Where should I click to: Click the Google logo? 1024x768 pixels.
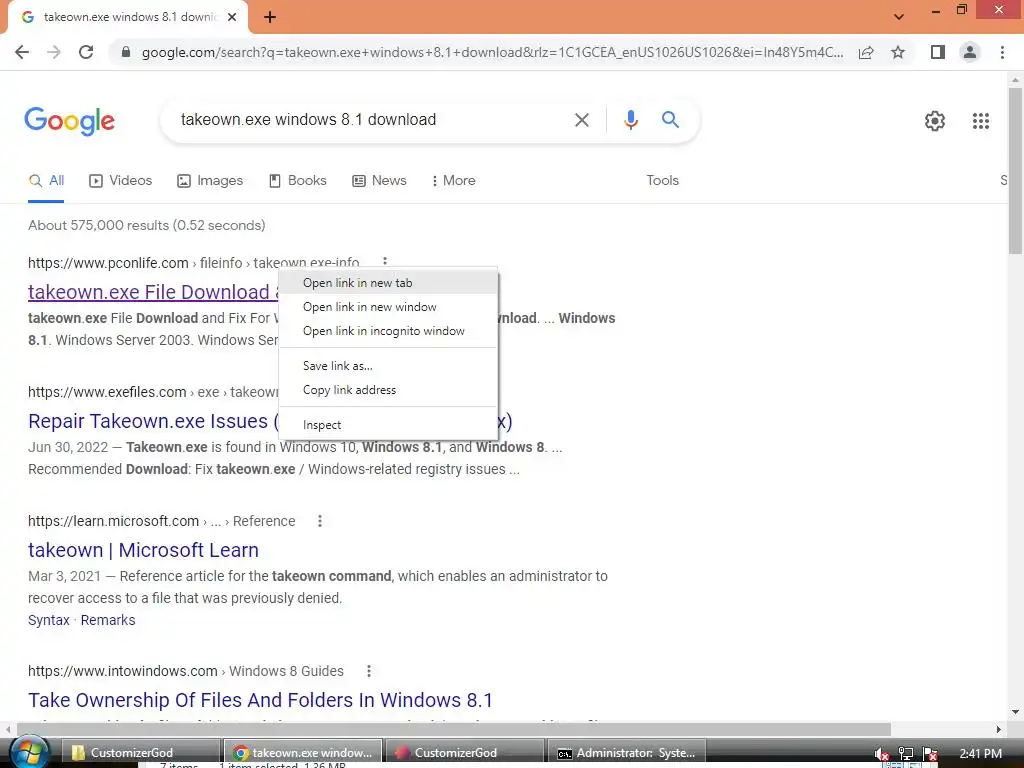69,121
